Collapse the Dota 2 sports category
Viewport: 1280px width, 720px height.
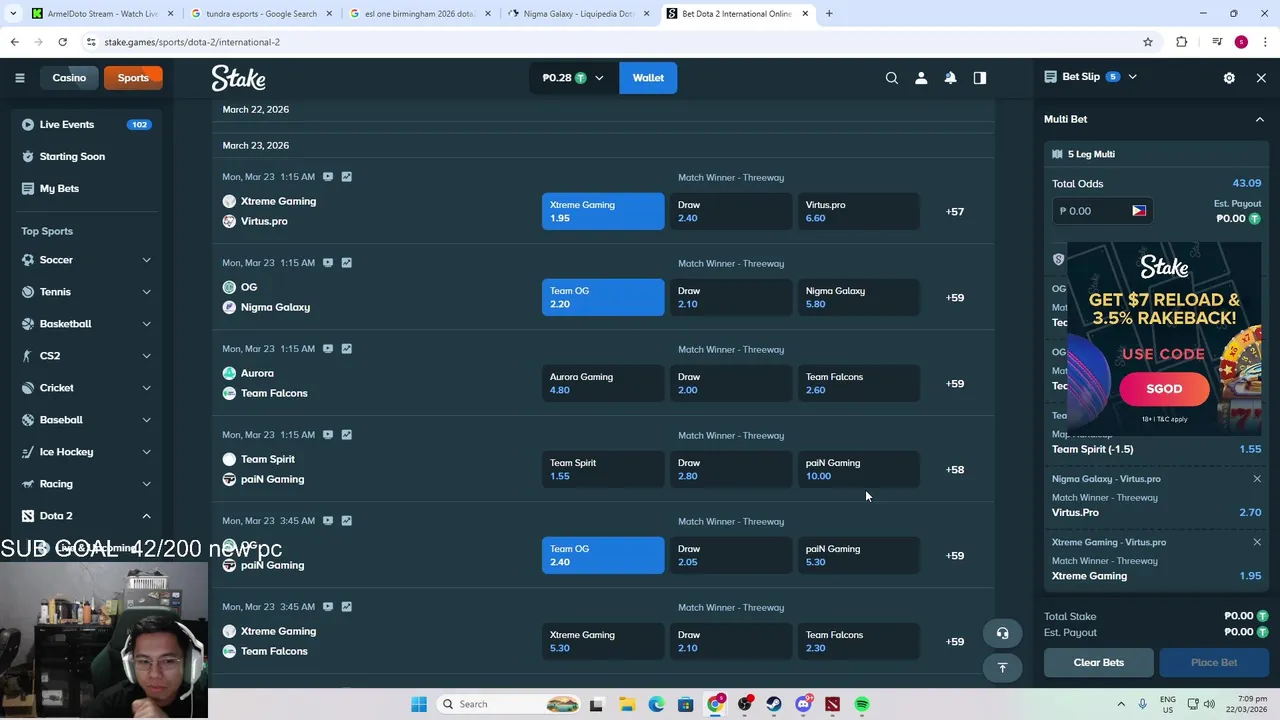click(x=146, y=516)
